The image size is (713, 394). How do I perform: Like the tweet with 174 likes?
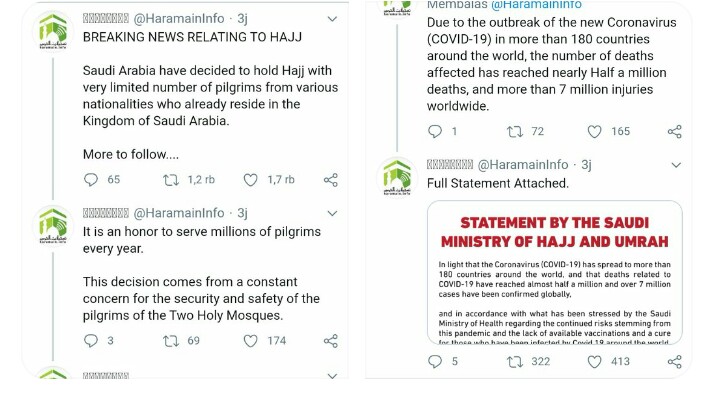tap(251, 341)
